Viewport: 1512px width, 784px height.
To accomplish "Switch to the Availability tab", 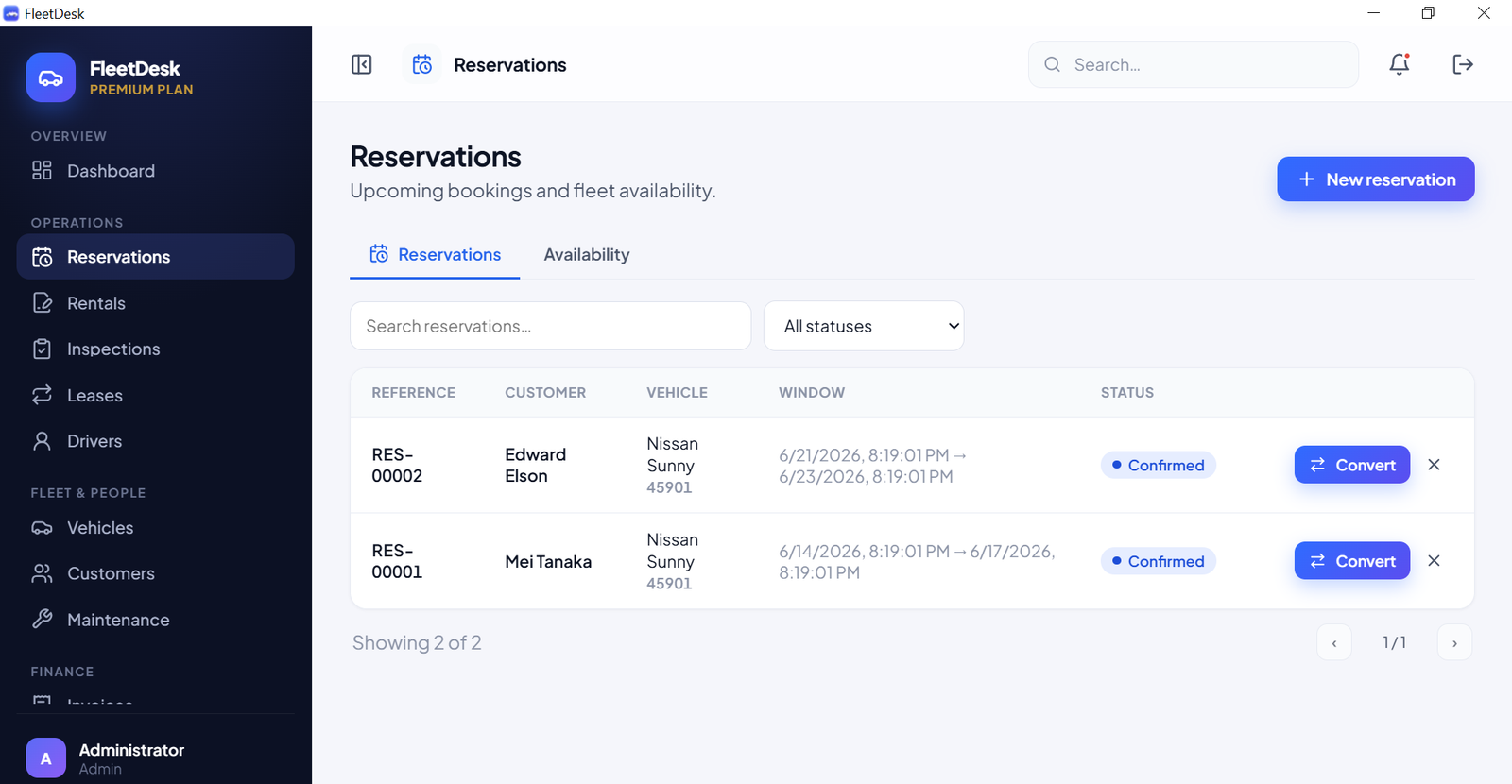I will (x=587, y=254).
